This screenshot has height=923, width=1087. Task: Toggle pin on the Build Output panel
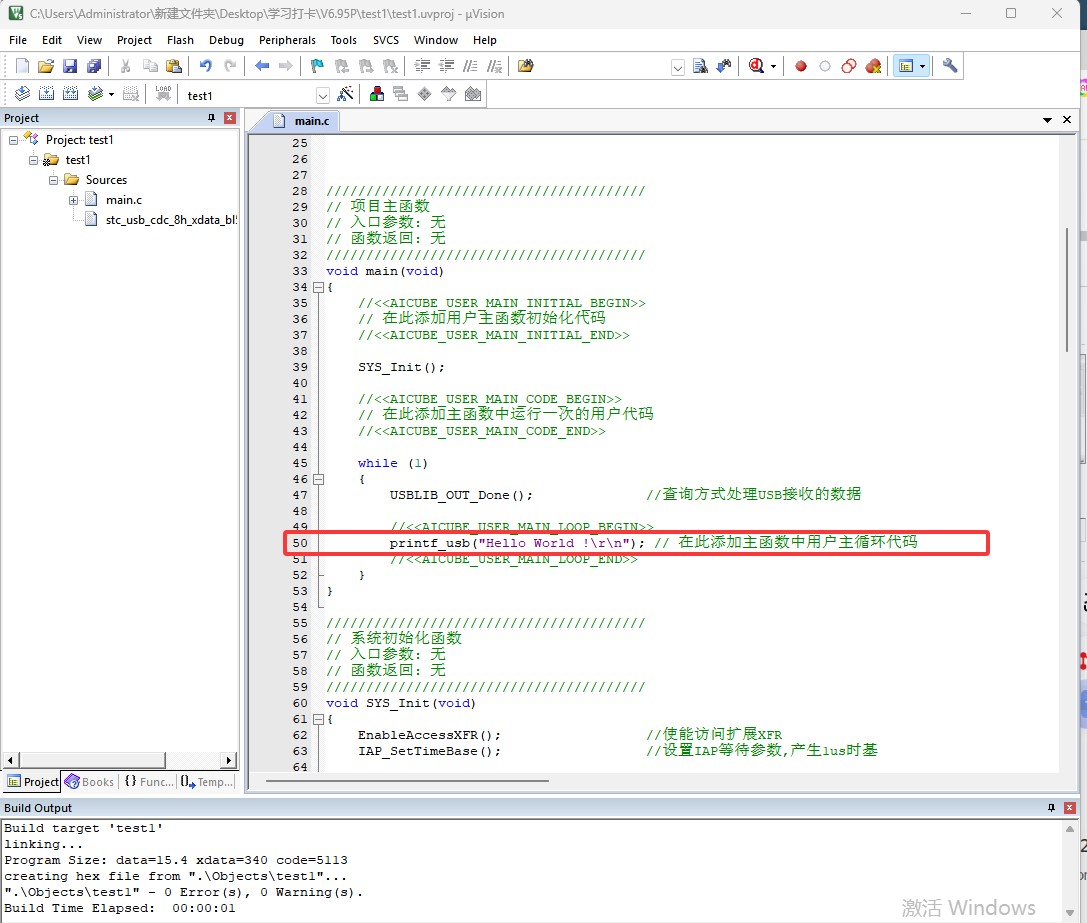pos(1051,808)
